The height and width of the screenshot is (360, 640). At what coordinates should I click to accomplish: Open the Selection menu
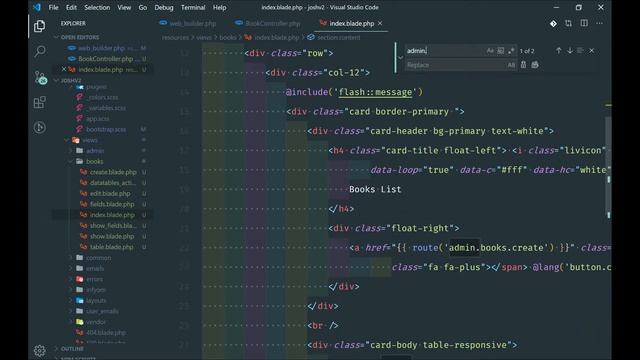[97, 7]
